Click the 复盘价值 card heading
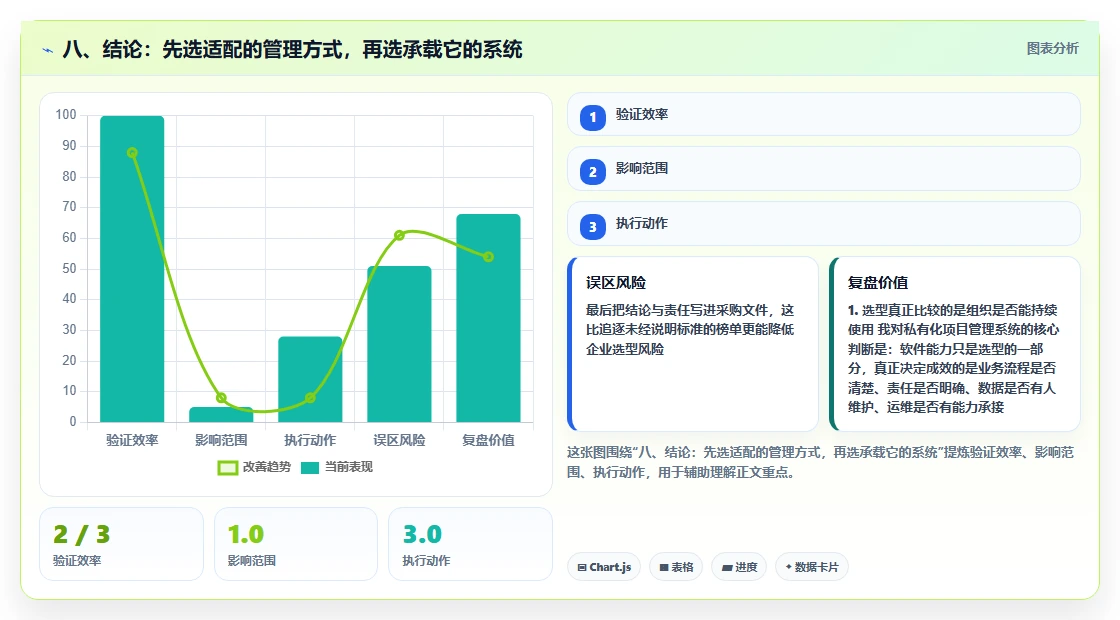 tap(878, 283)
